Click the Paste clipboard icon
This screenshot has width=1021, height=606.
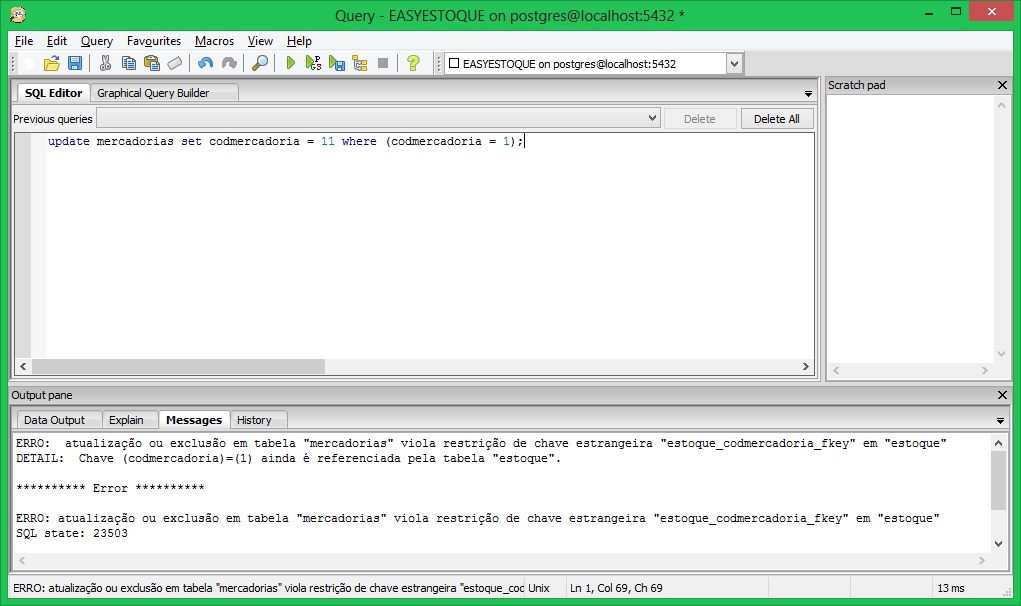152,63
